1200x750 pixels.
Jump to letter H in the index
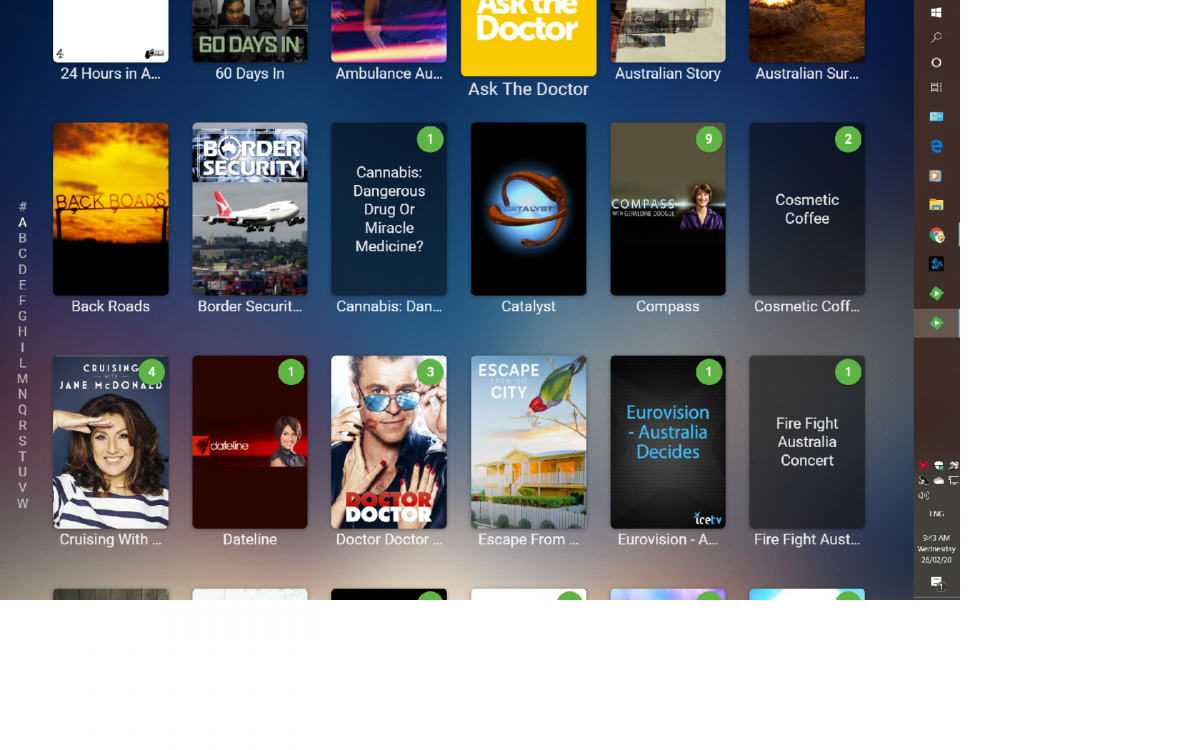(22, 331)
